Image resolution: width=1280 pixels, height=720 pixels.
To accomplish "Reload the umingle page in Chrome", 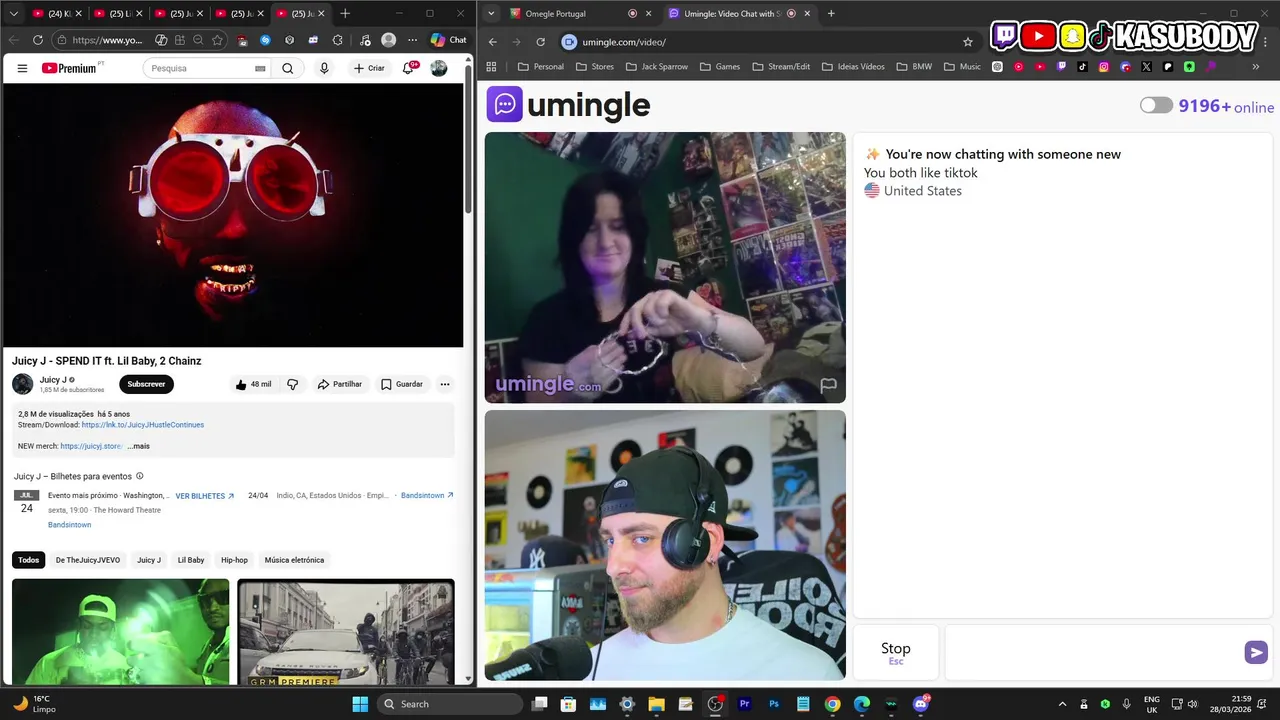I will tap(540, 42).
